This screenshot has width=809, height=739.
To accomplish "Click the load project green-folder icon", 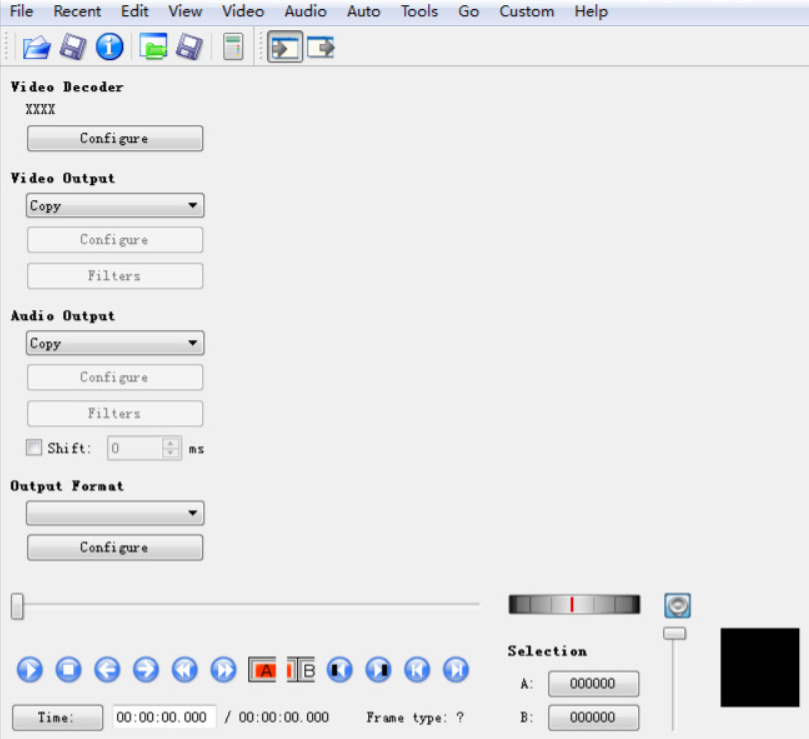I will point(153,47).
